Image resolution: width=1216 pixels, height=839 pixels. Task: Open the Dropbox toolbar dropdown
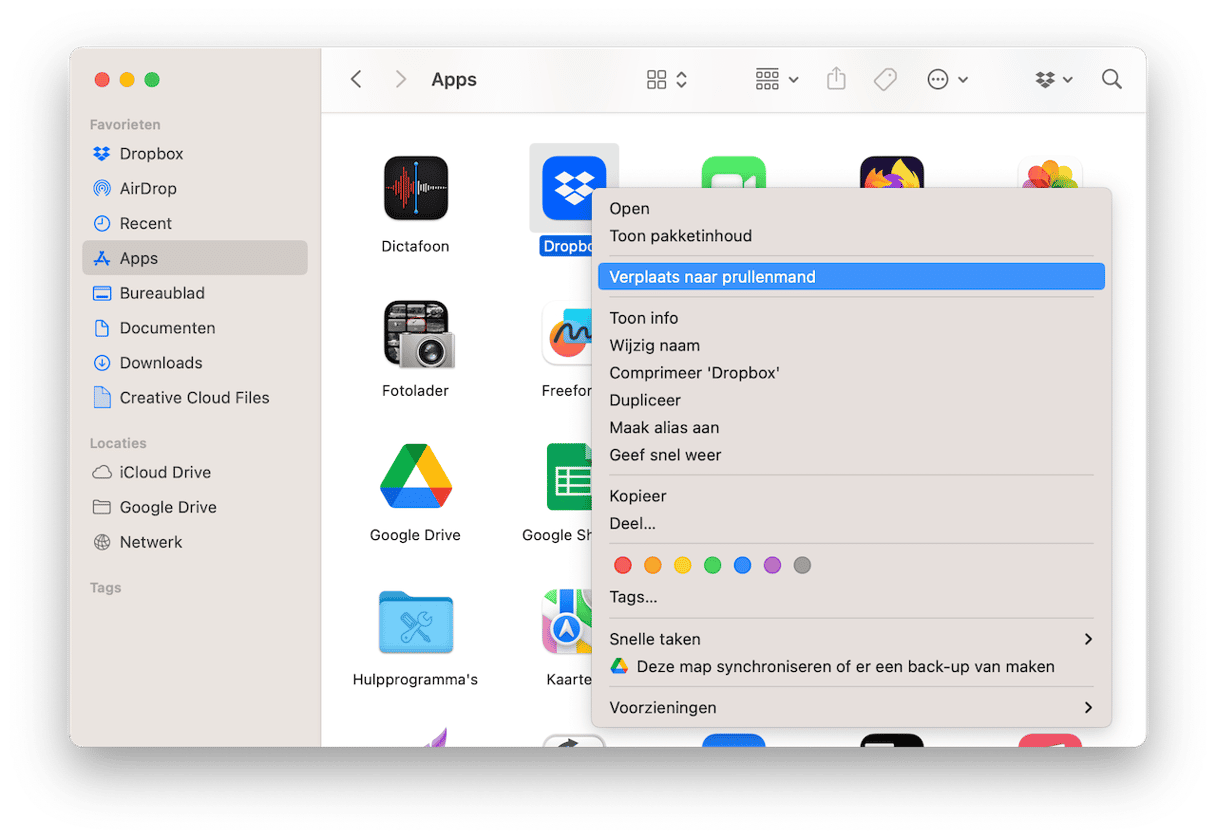click(1054, 79)
